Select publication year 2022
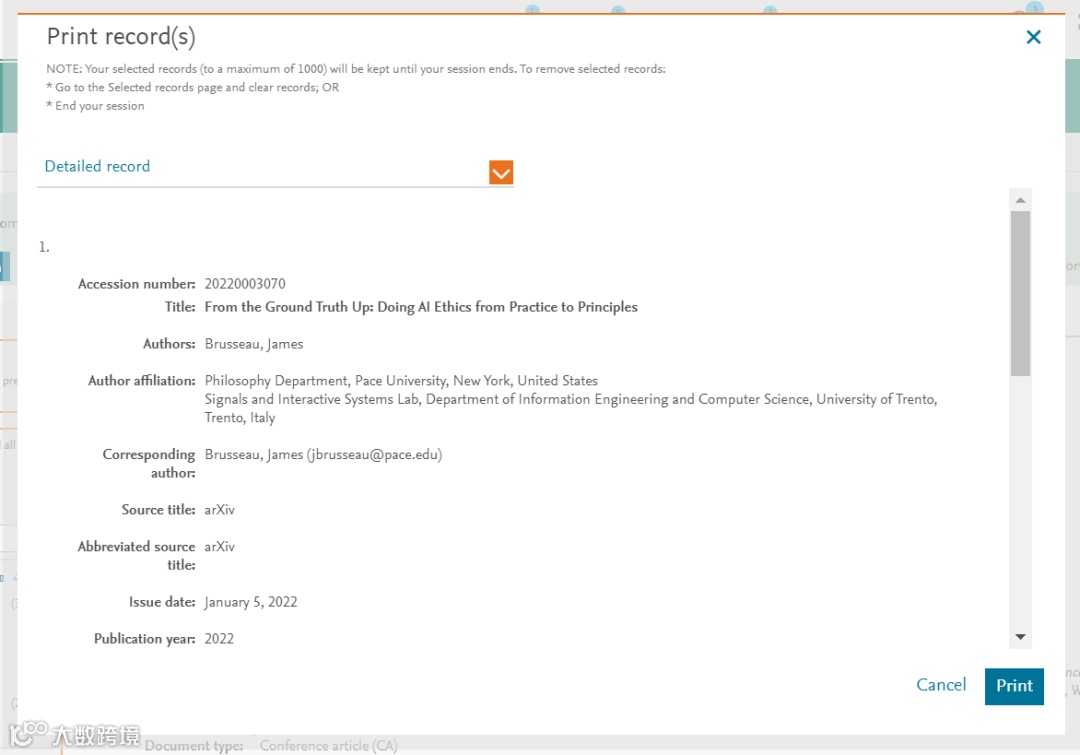1080x755 pixels. coord(219,639)
